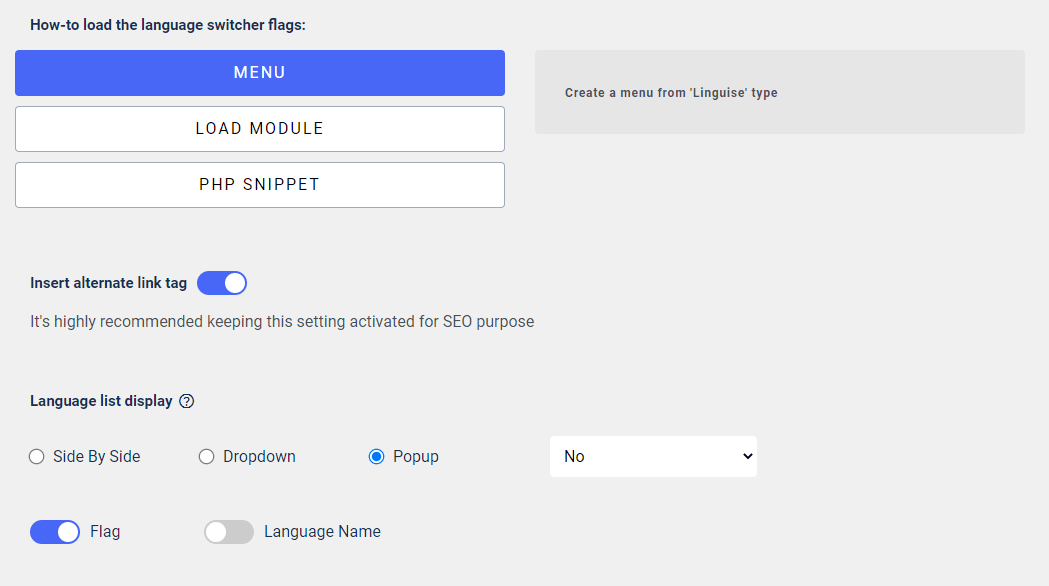Screen dimensions: 1049x586
Task: Click the 'Insert alternate link tag' label
Action: pyautogui.click(x=108, y=283)
